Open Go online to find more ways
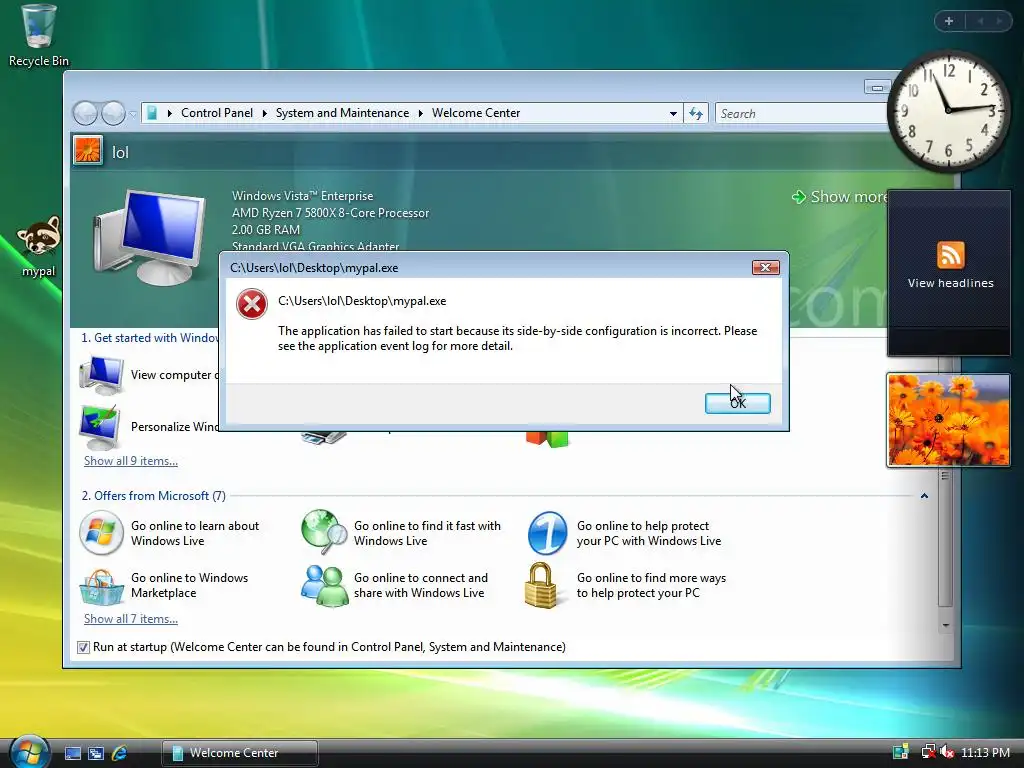The image size is (1024, 768). pos(651,585)
